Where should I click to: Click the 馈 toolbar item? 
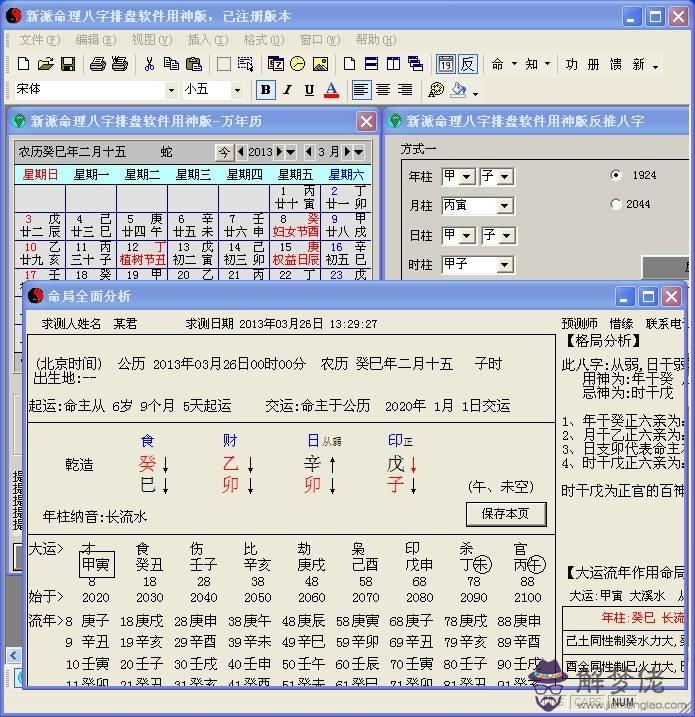(615, 64)
